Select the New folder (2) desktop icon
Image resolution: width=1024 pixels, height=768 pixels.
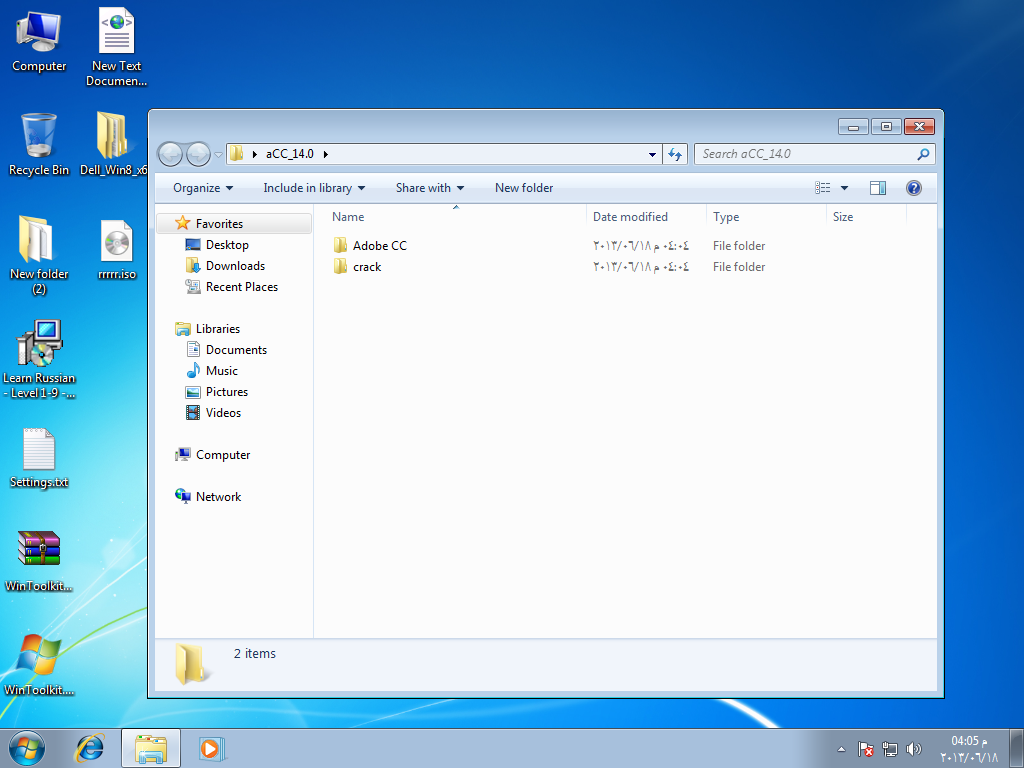39,256
